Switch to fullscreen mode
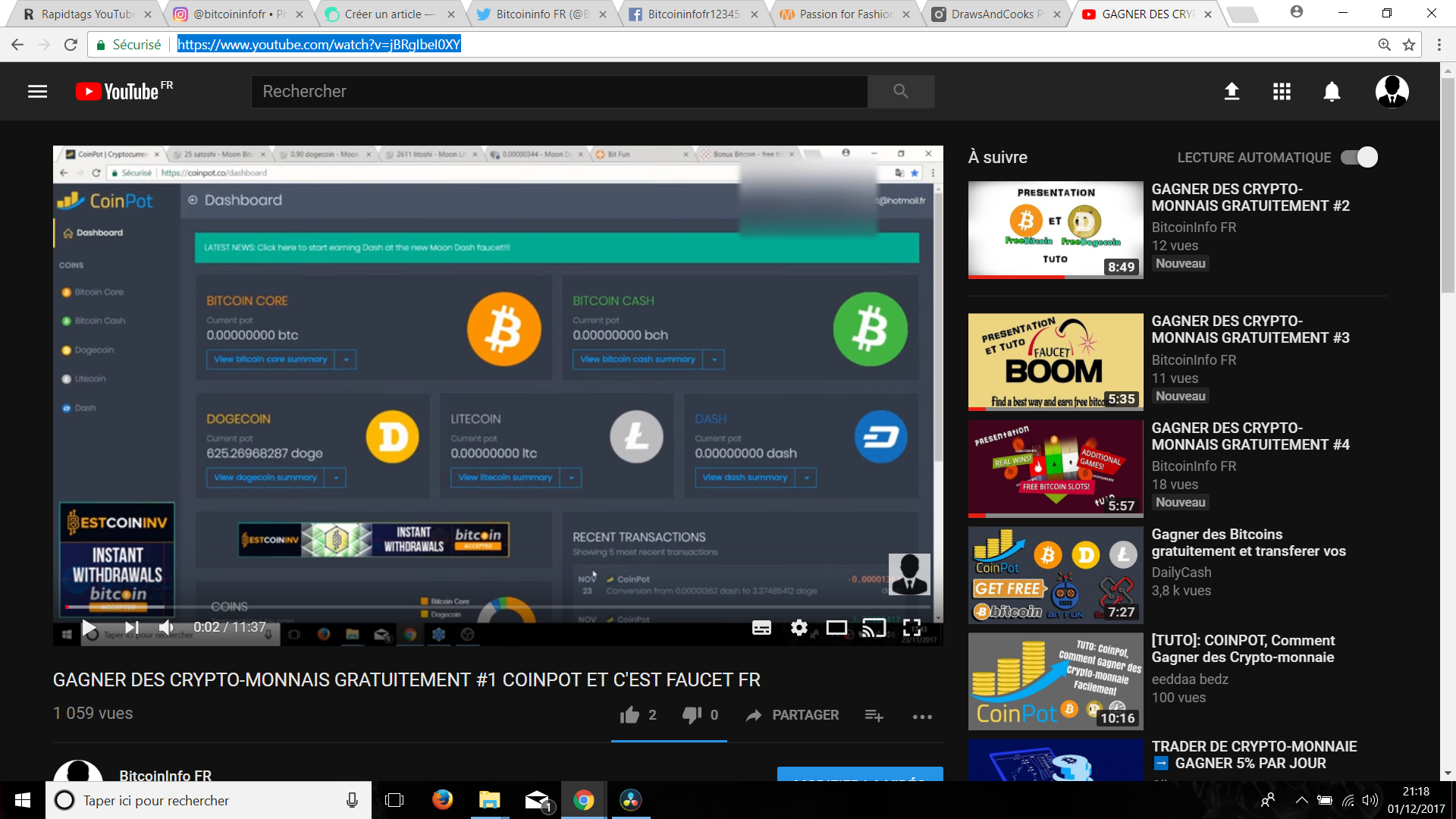 tap(914, 627)
